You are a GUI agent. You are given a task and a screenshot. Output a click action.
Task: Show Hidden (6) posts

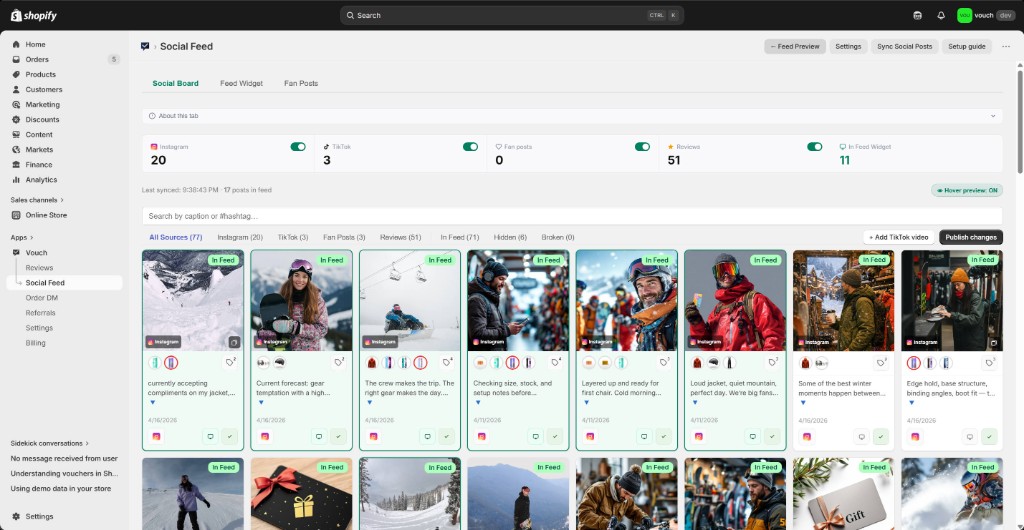point(510,238)
